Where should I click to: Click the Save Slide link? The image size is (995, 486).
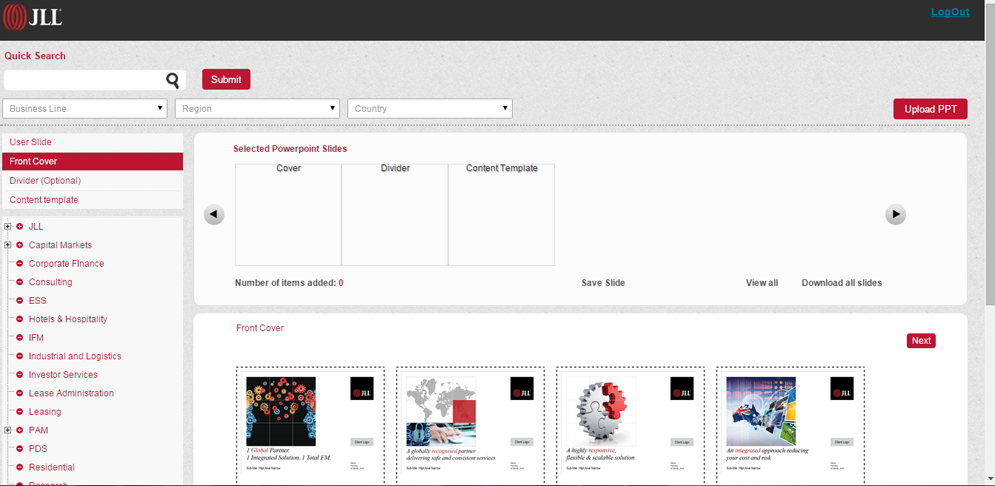[603, 283]
